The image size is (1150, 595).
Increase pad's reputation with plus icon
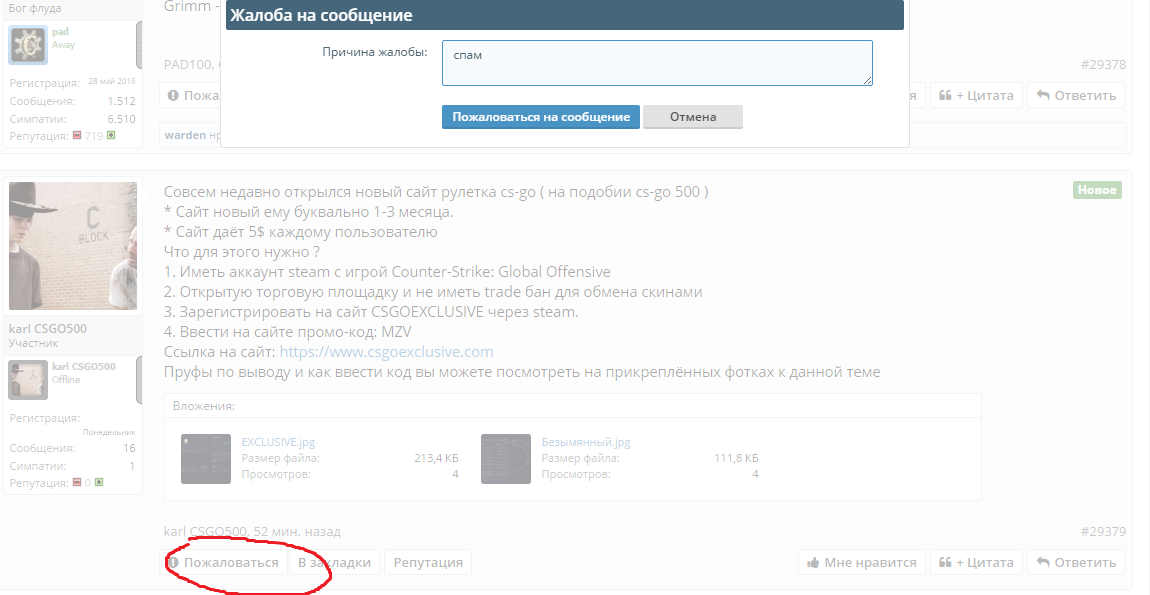click(111, 136)
